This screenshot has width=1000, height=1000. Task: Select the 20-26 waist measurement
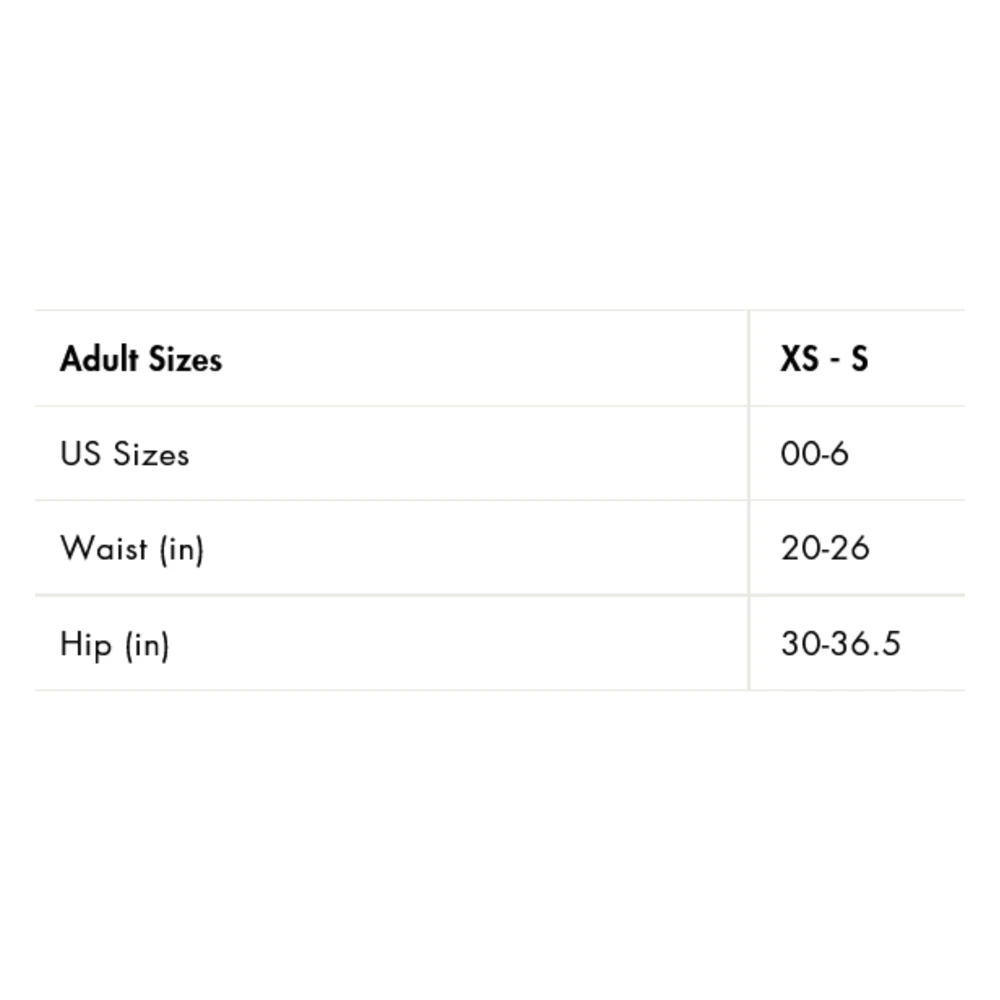(x=825, y=548)
